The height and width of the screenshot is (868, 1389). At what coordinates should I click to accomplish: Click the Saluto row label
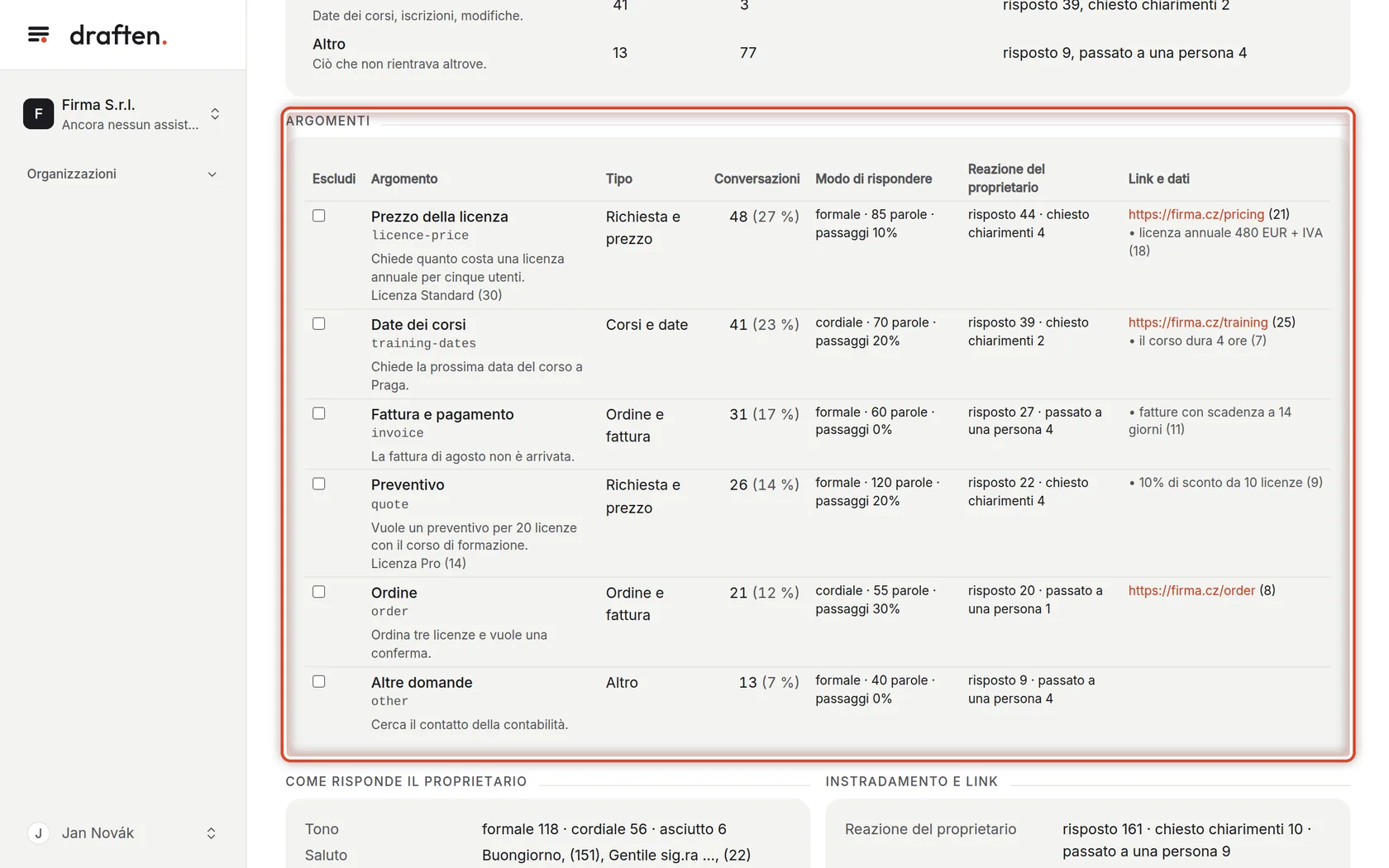(326, 856)
